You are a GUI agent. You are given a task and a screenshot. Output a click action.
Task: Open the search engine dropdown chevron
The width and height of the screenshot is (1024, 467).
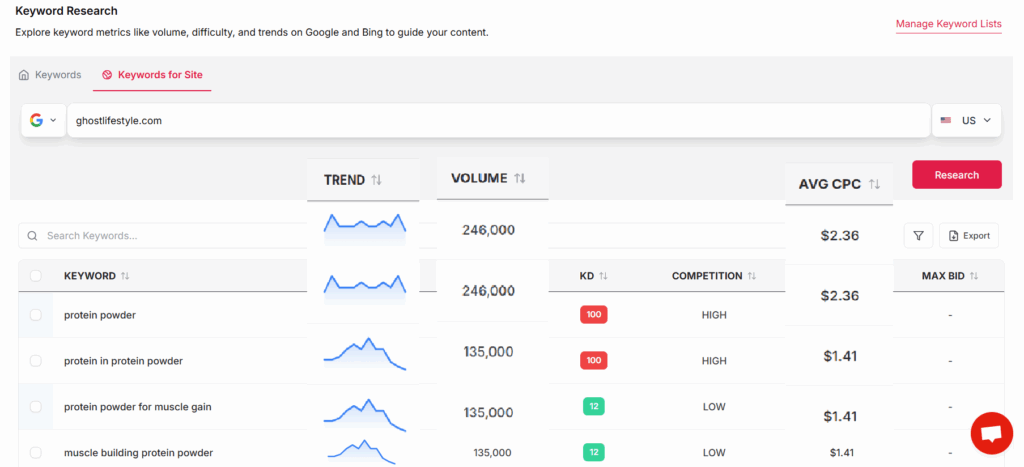click(x=54, y=120)
